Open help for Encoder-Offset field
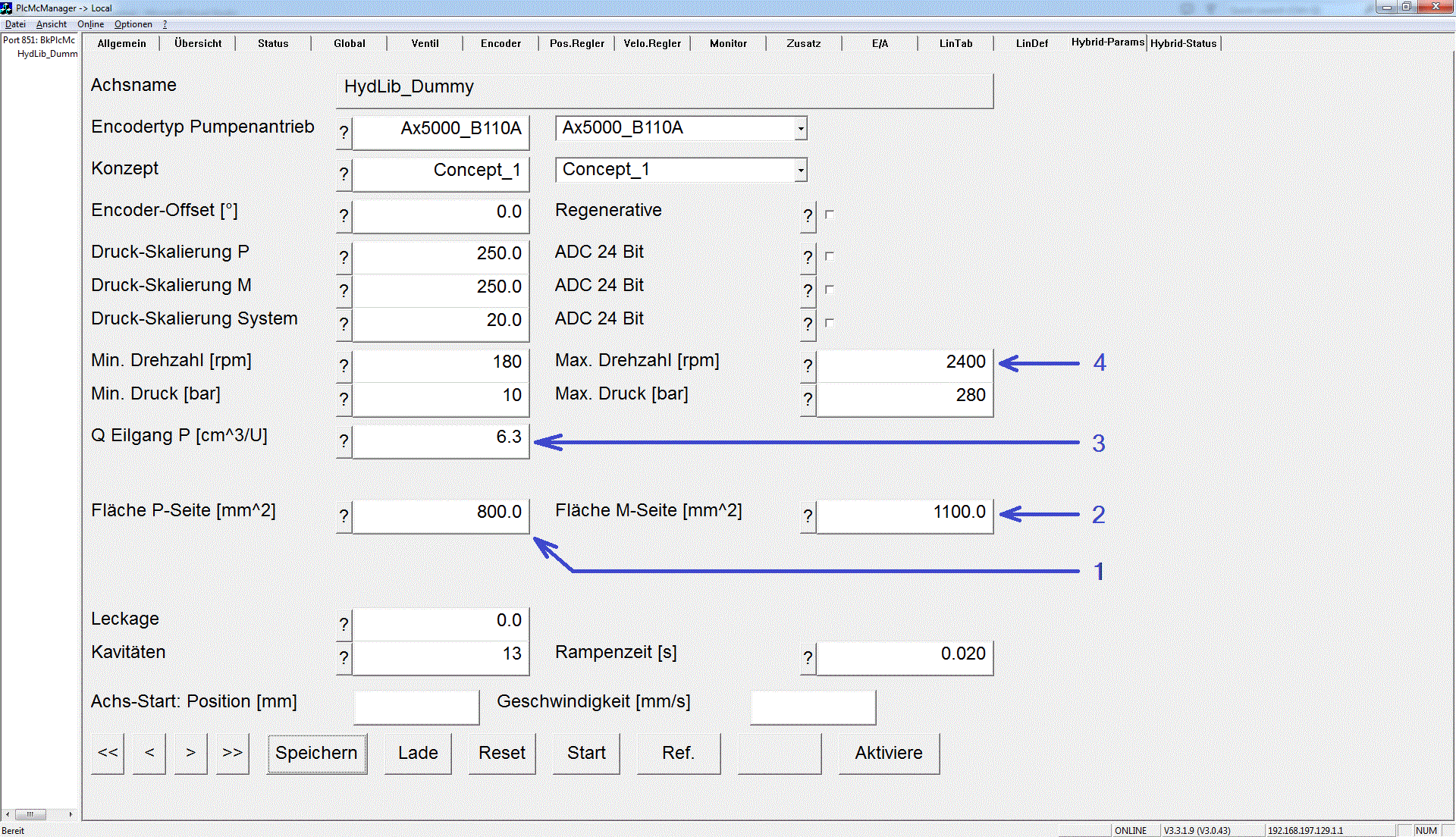The image size is (1456, 837). [344, 216]
